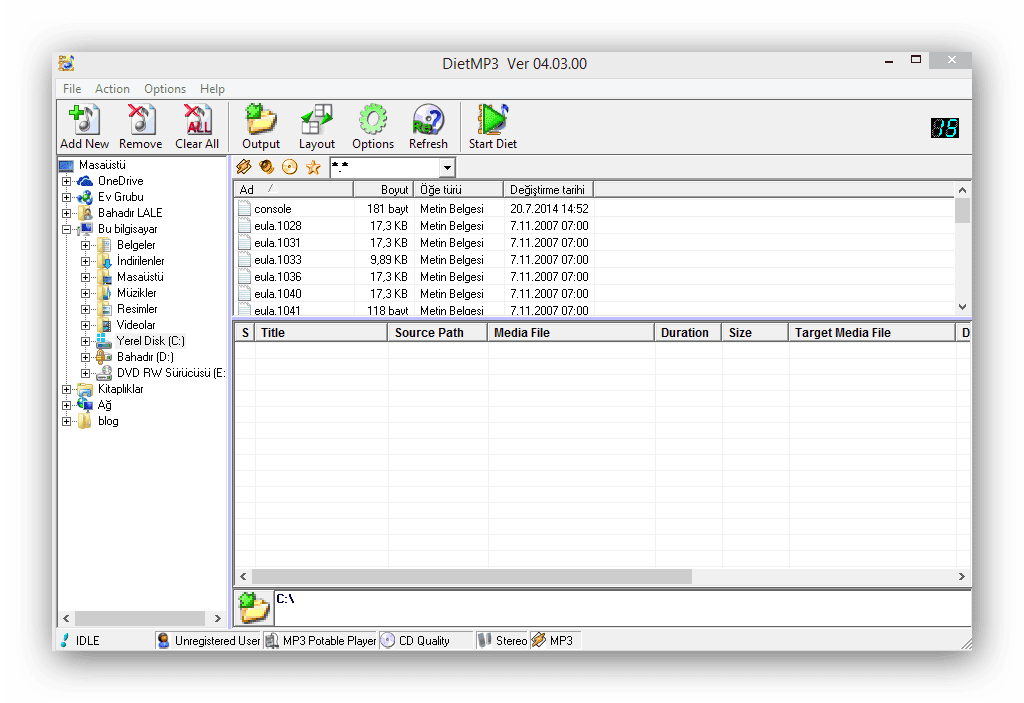
Task: Expand the Bahadır LALE tree node
Action: (66, 213)
